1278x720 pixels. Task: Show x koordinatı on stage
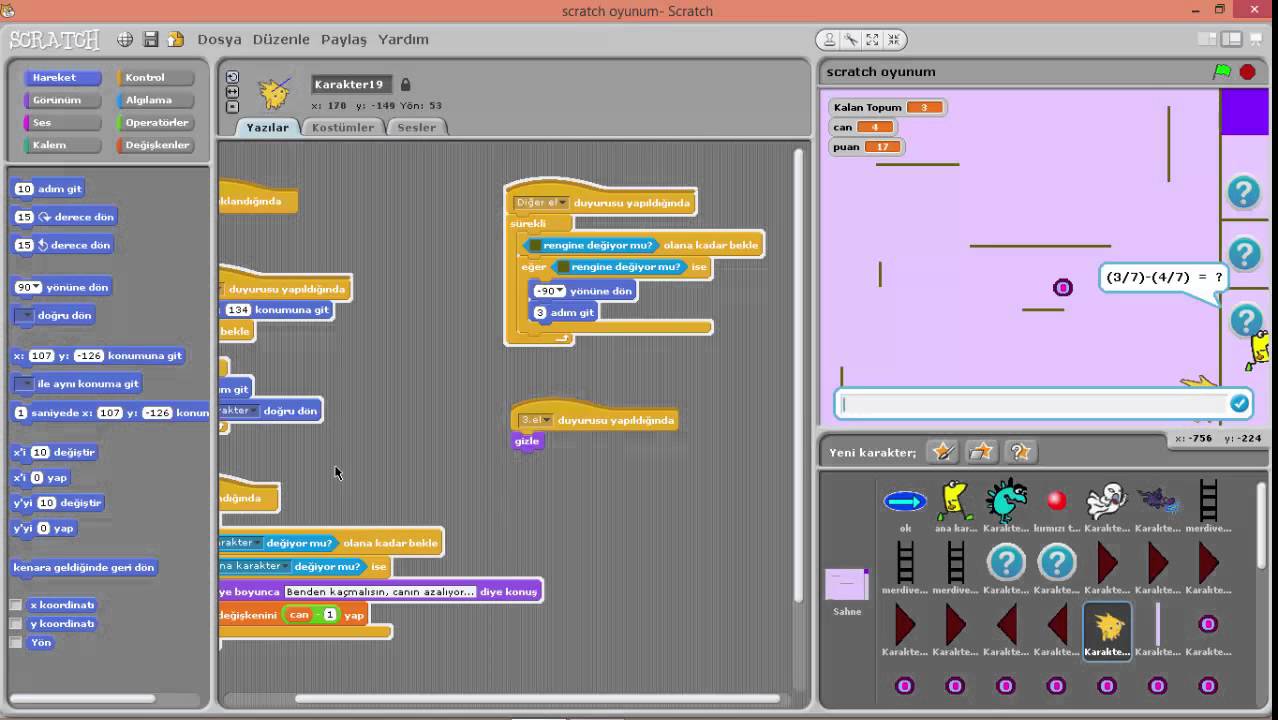point(16,605)
